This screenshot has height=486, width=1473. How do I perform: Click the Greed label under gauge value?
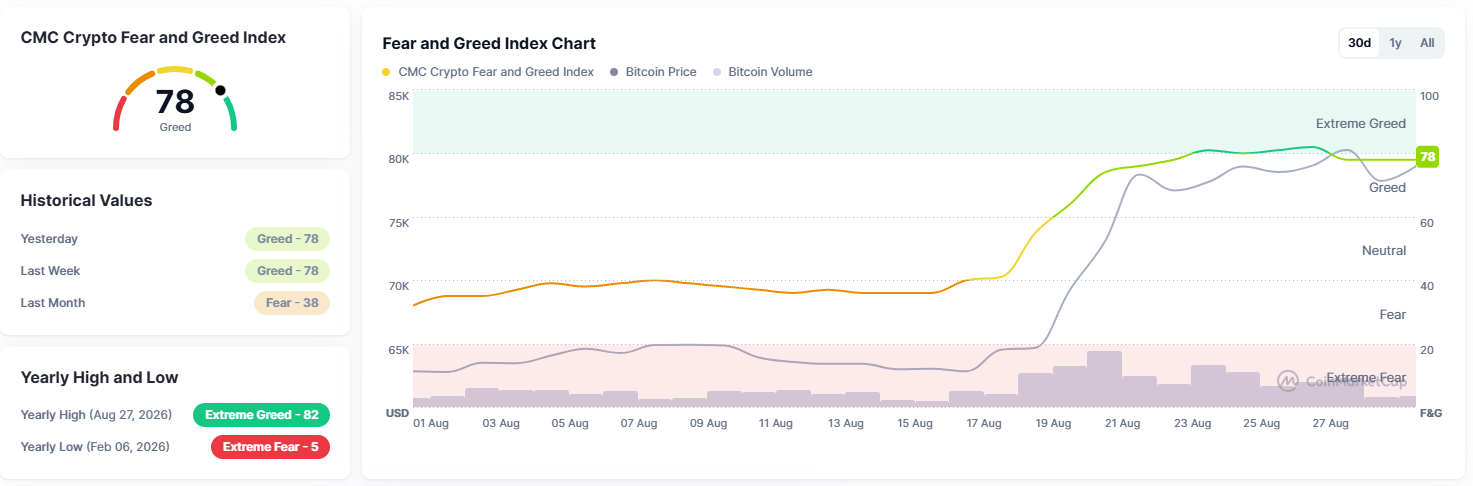[175, 127]
